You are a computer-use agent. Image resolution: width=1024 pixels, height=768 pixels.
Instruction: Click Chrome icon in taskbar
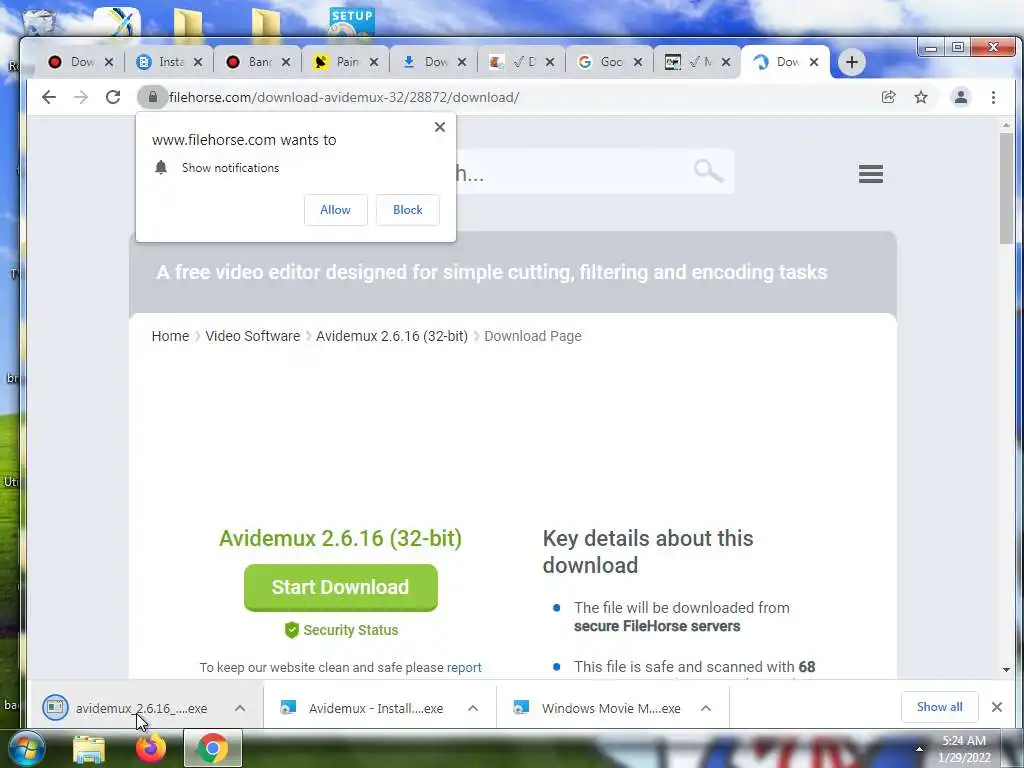click(x=212, y=748)
